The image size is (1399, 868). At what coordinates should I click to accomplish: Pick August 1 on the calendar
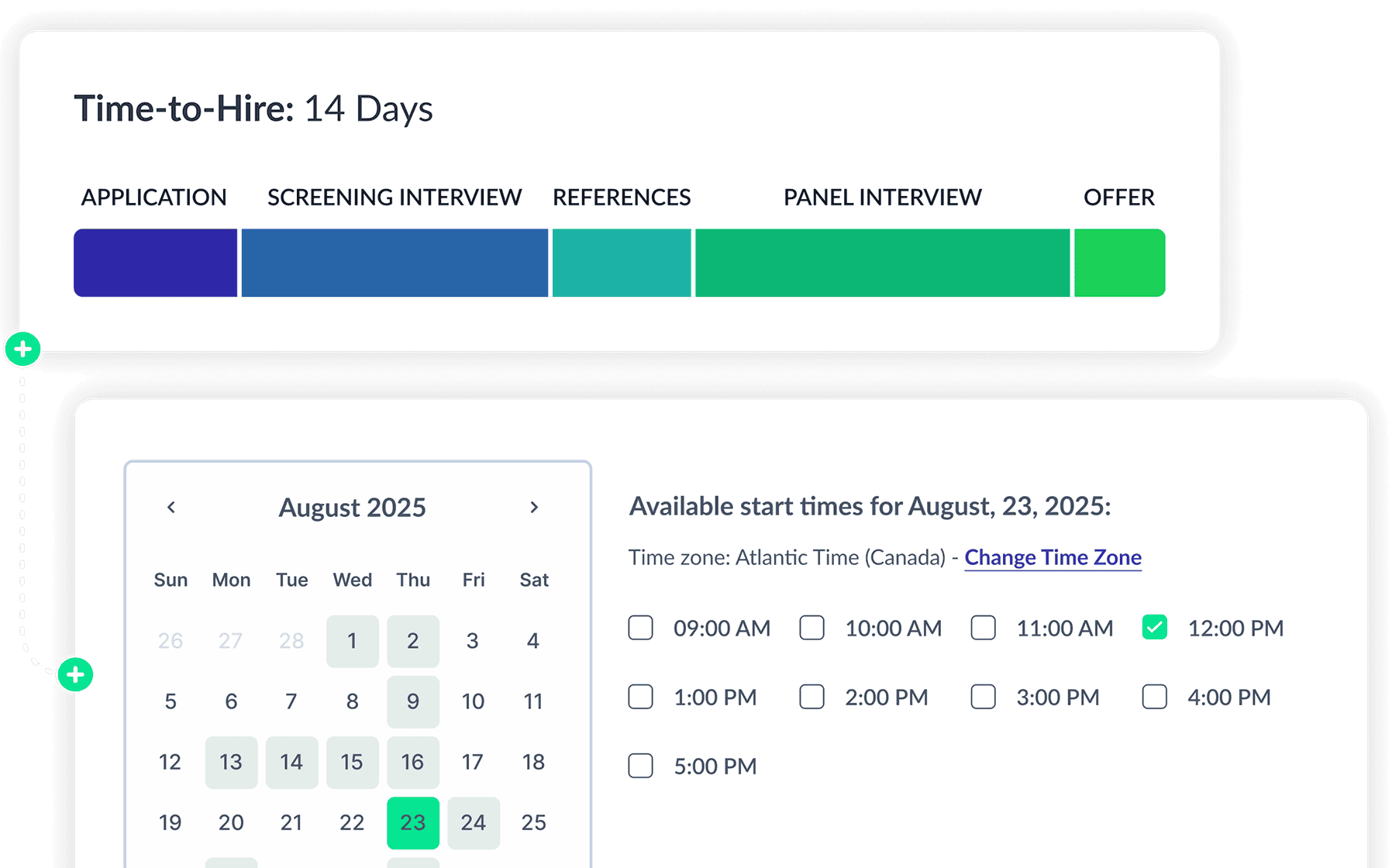click(x=353, y=641)
